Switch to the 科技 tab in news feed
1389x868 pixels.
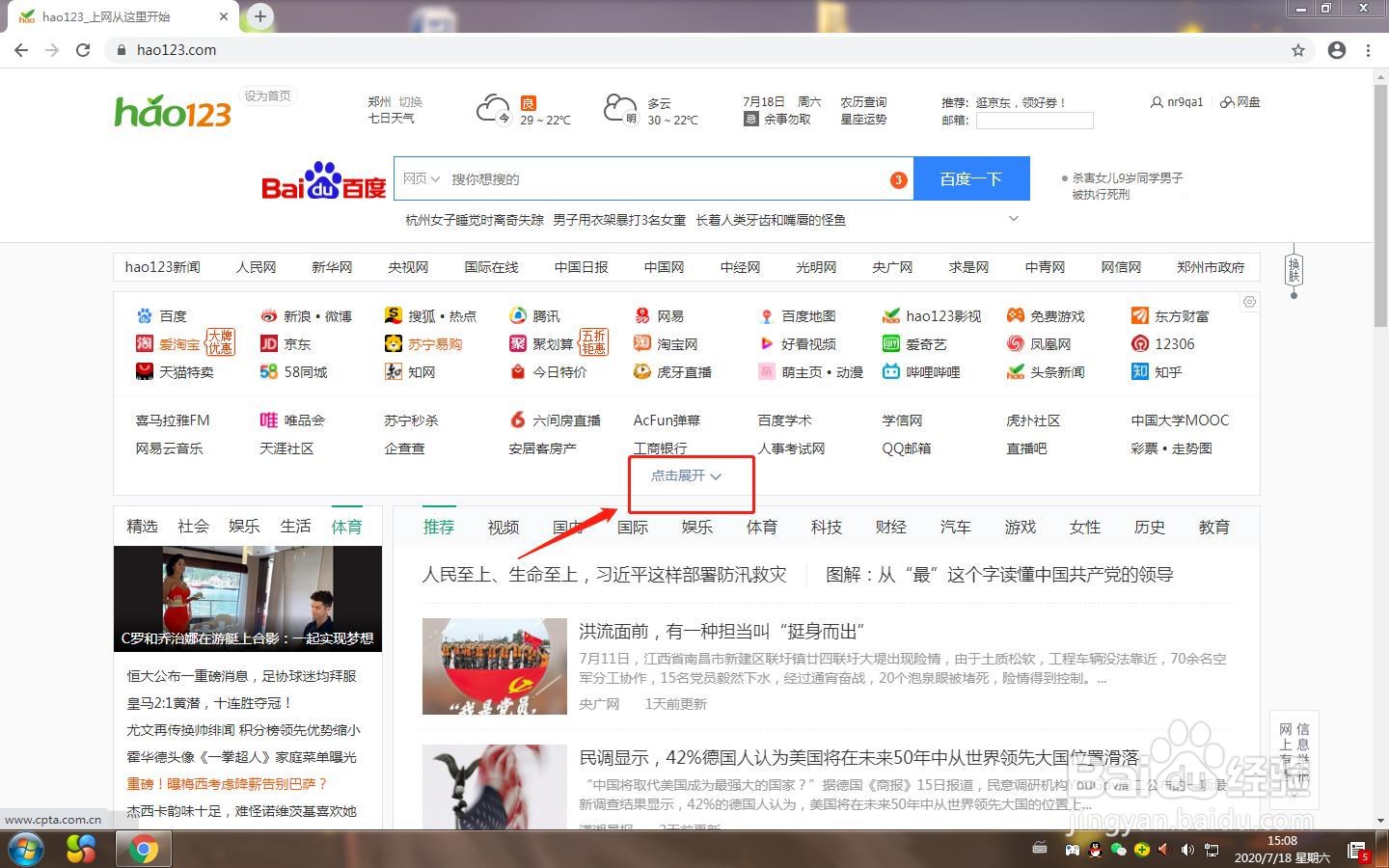(x=826, y=527)
